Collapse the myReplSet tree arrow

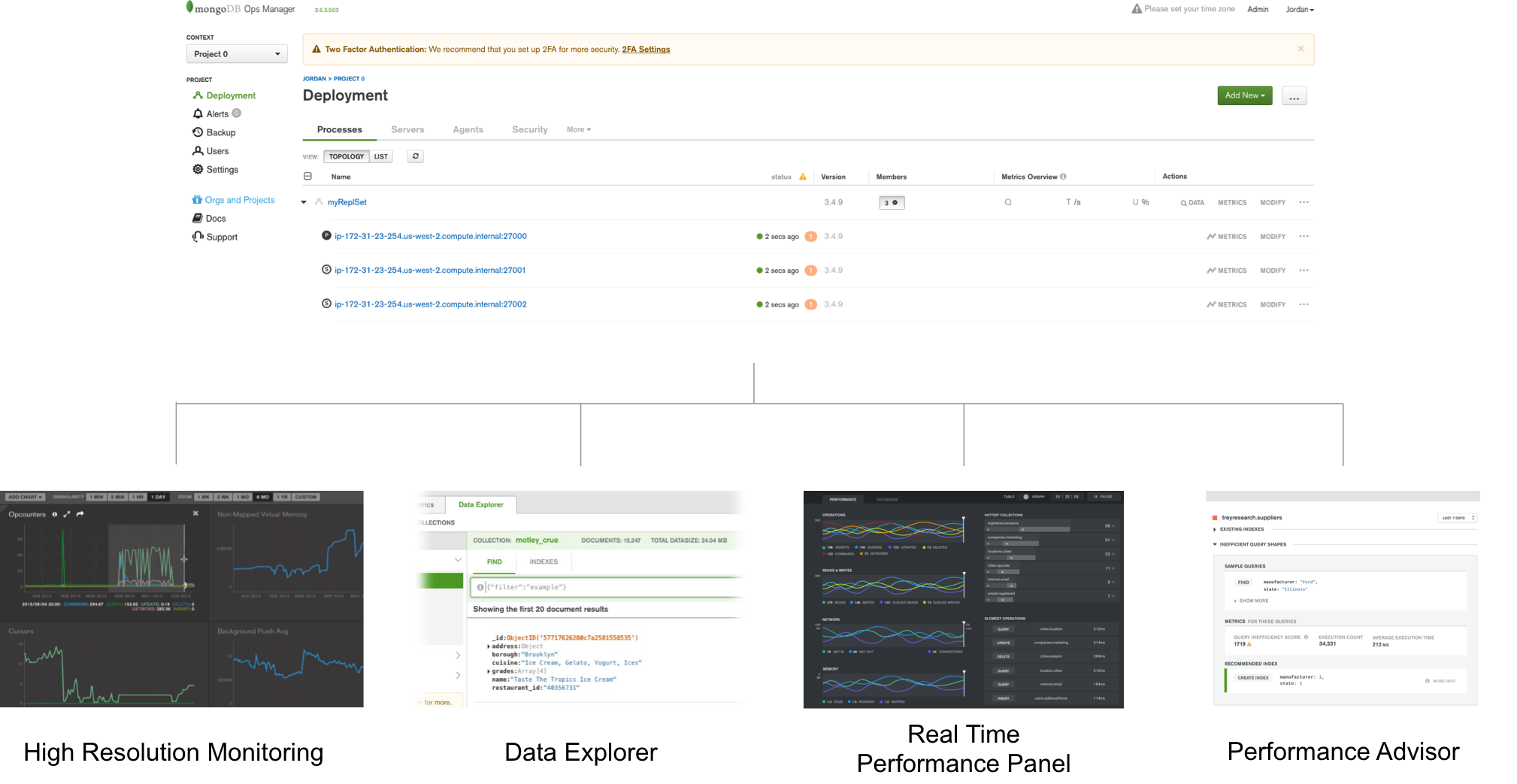point(304,202)
